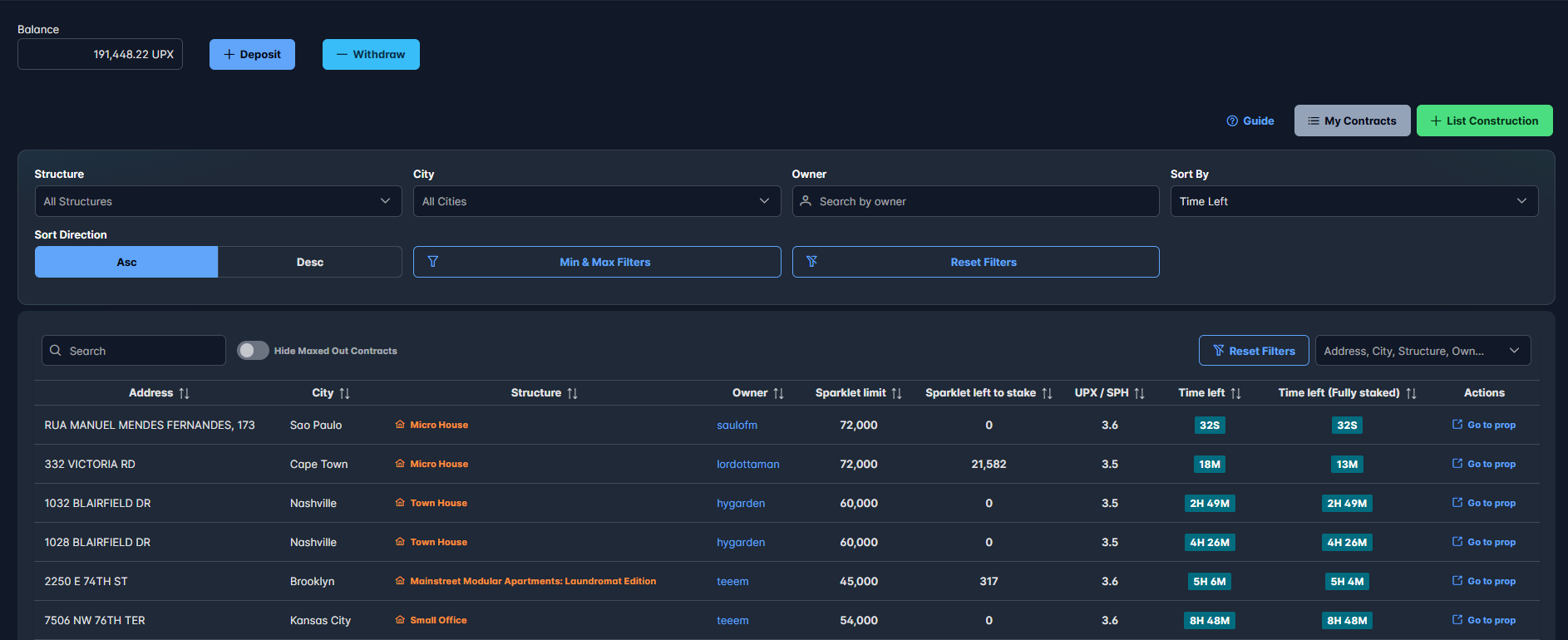Click house icon beside Small Office
This screenshot has width=1568, height=640.
click(x=400, y=620)
